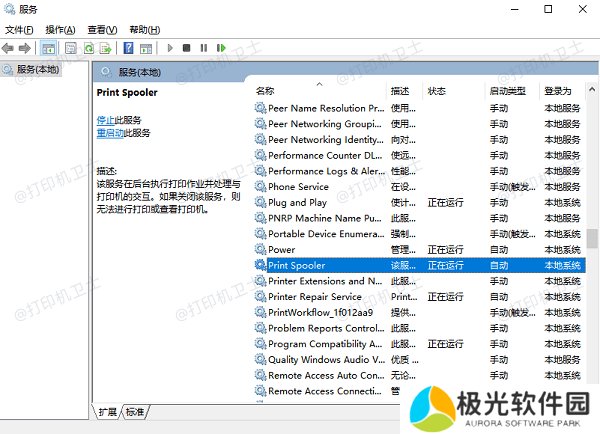
Task: Switch to the 扩展 tab
Action: point(108,412)
